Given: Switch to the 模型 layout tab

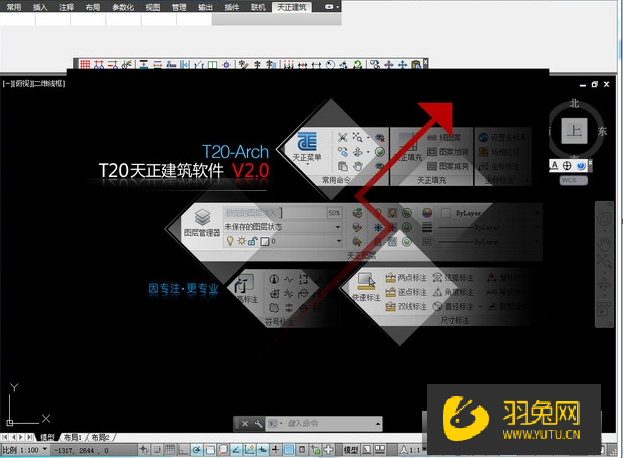Looking at the screenshot, I should [47, 437].
